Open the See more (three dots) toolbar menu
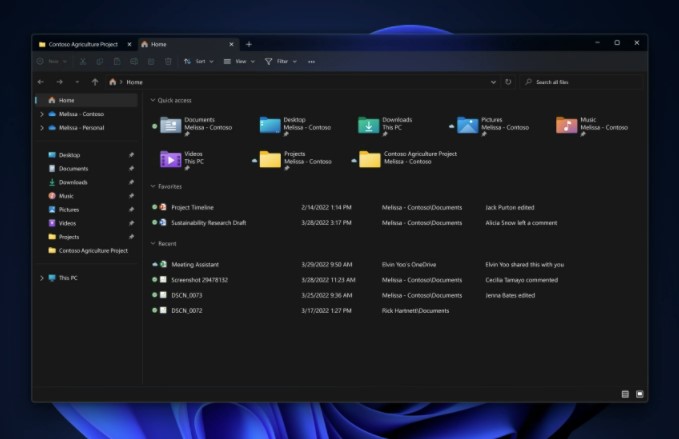Screen dimensions: 679x439 tap(312, 61)
